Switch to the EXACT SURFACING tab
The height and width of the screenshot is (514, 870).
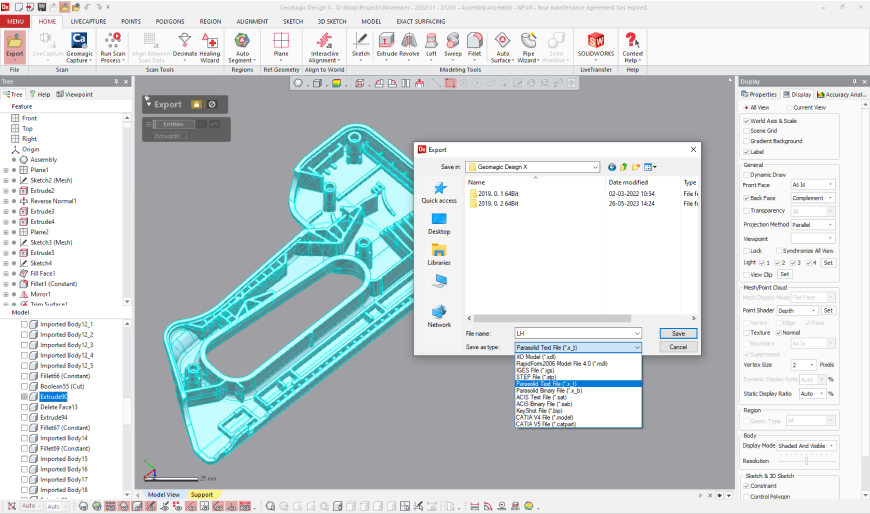coord(421,22)
